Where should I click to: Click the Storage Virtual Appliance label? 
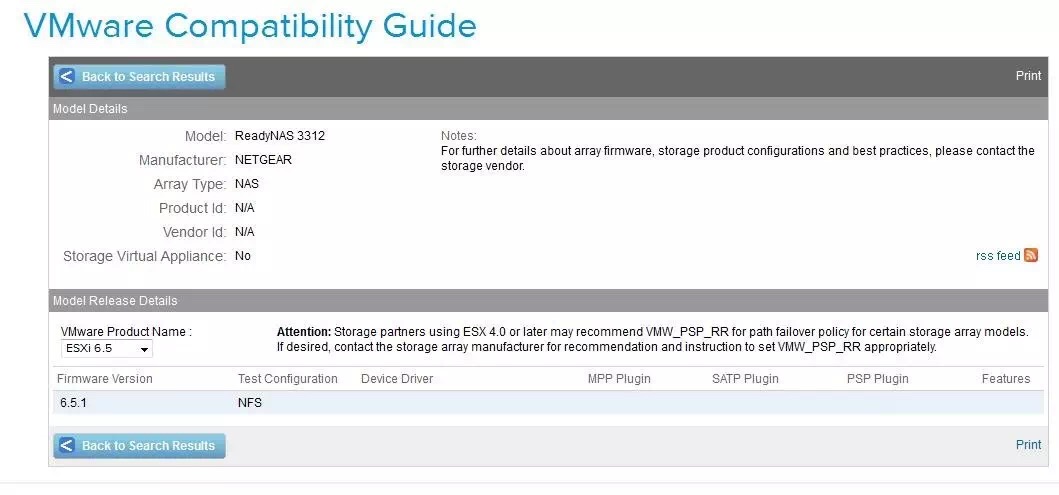click(x=145, y=256)
